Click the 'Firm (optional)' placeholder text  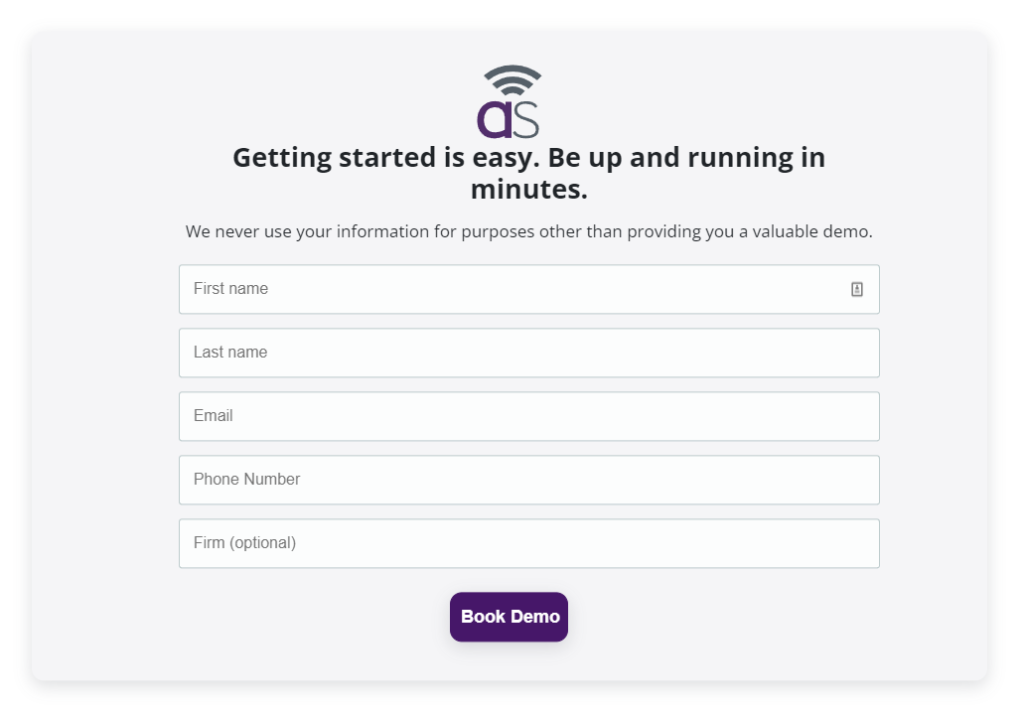click(x=245, y=543)
